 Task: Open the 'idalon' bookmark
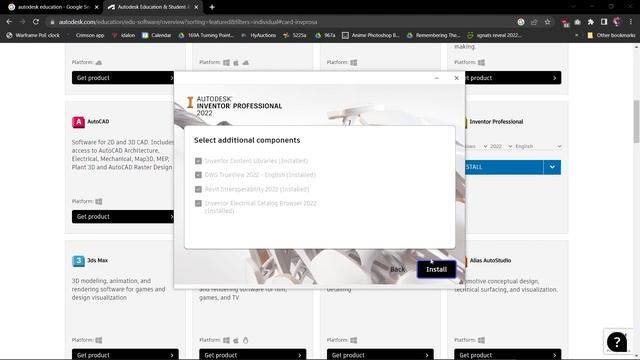tap(124, 36)
